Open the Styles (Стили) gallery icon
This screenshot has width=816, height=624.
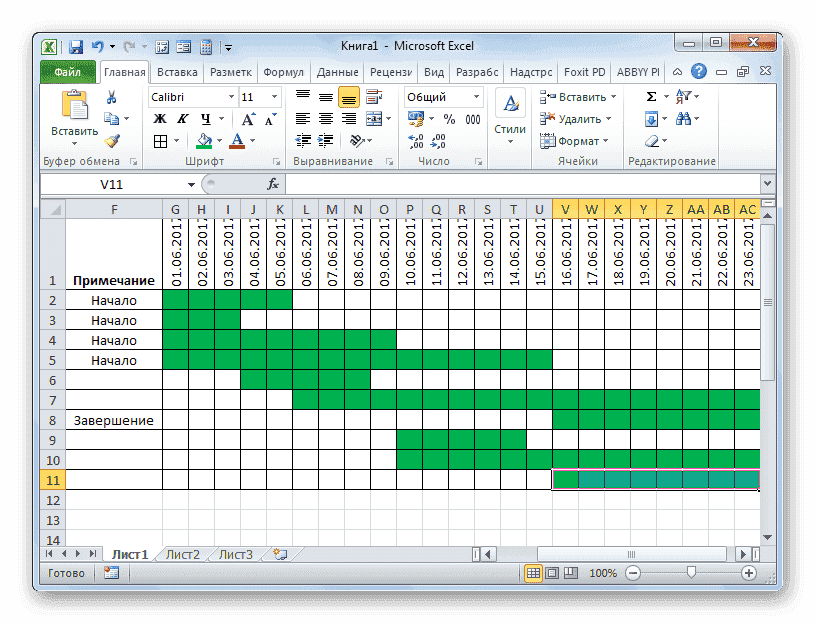tap(510, 102)
